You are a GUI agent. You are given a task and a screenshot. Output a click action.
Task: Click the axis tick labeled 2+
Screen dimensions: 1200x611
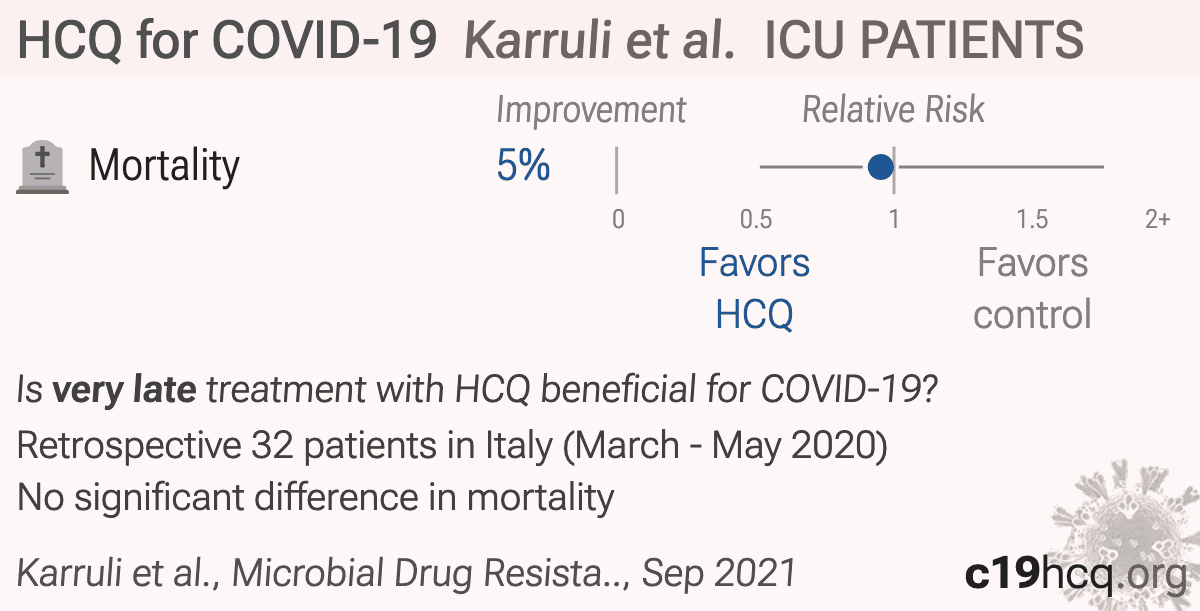[1157, 219]
